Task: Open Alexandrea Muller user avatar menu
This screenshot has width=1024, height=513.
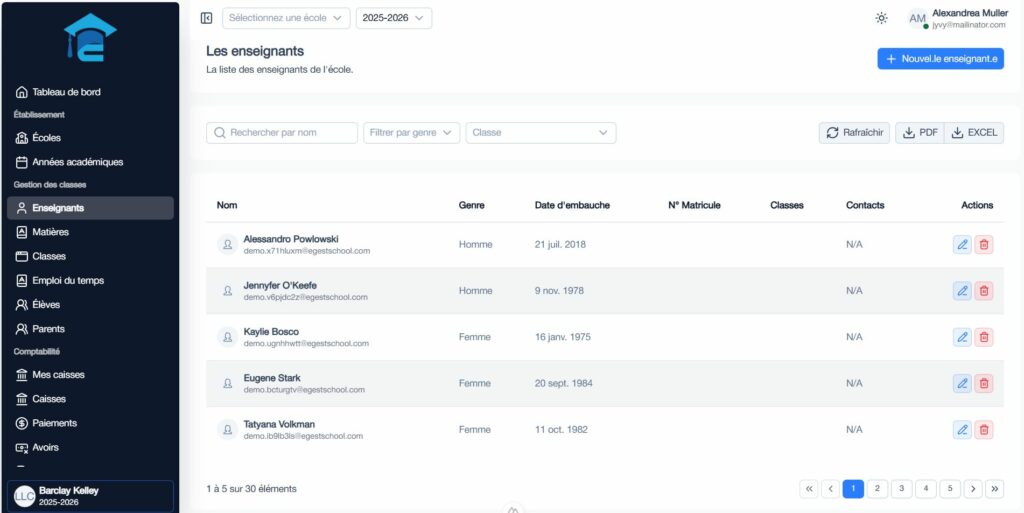Action: pyautogui.click(x=918, y=18)
